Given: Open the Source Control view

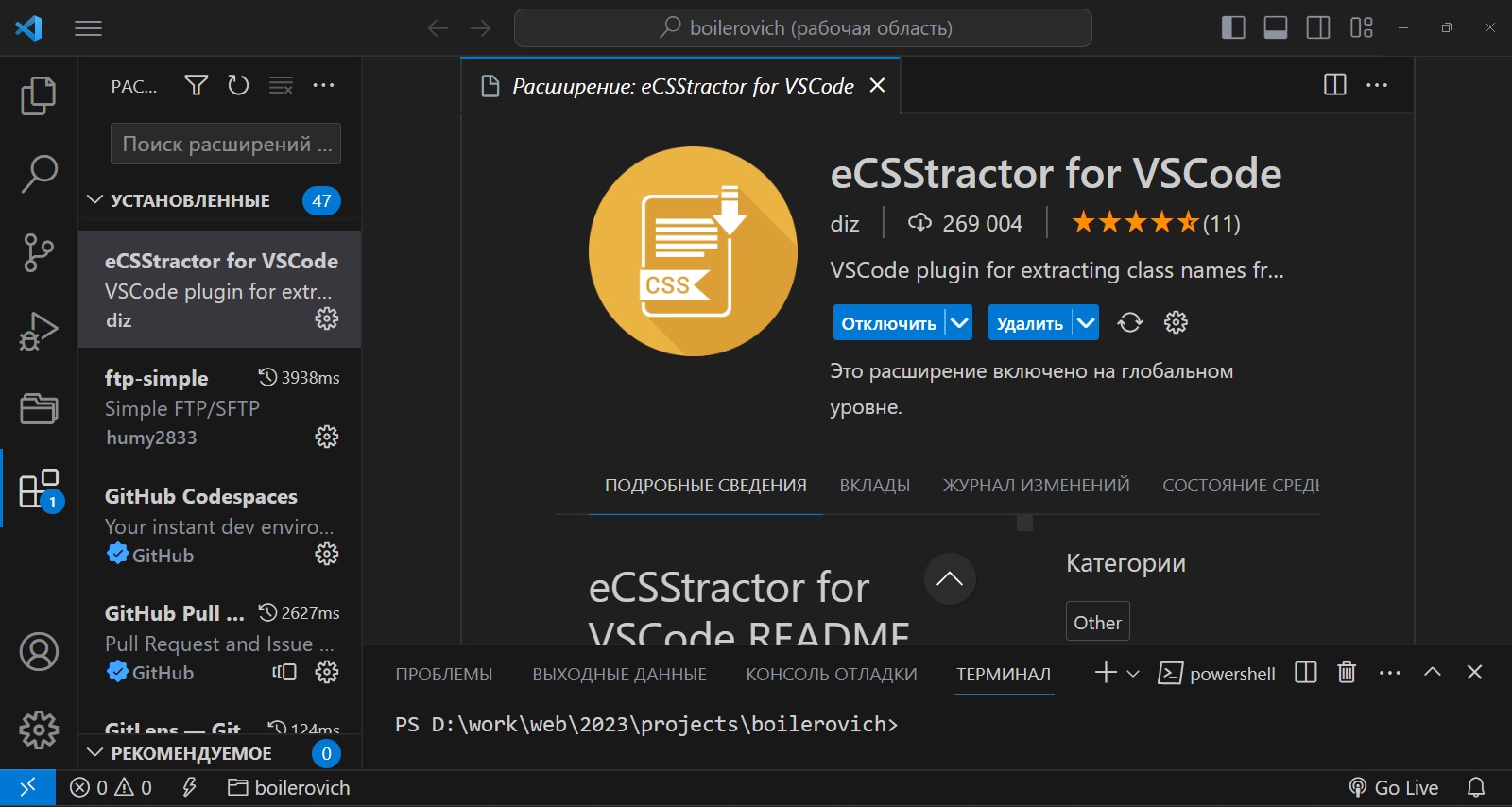Looking at the screenshot, I should coord(39,252).
